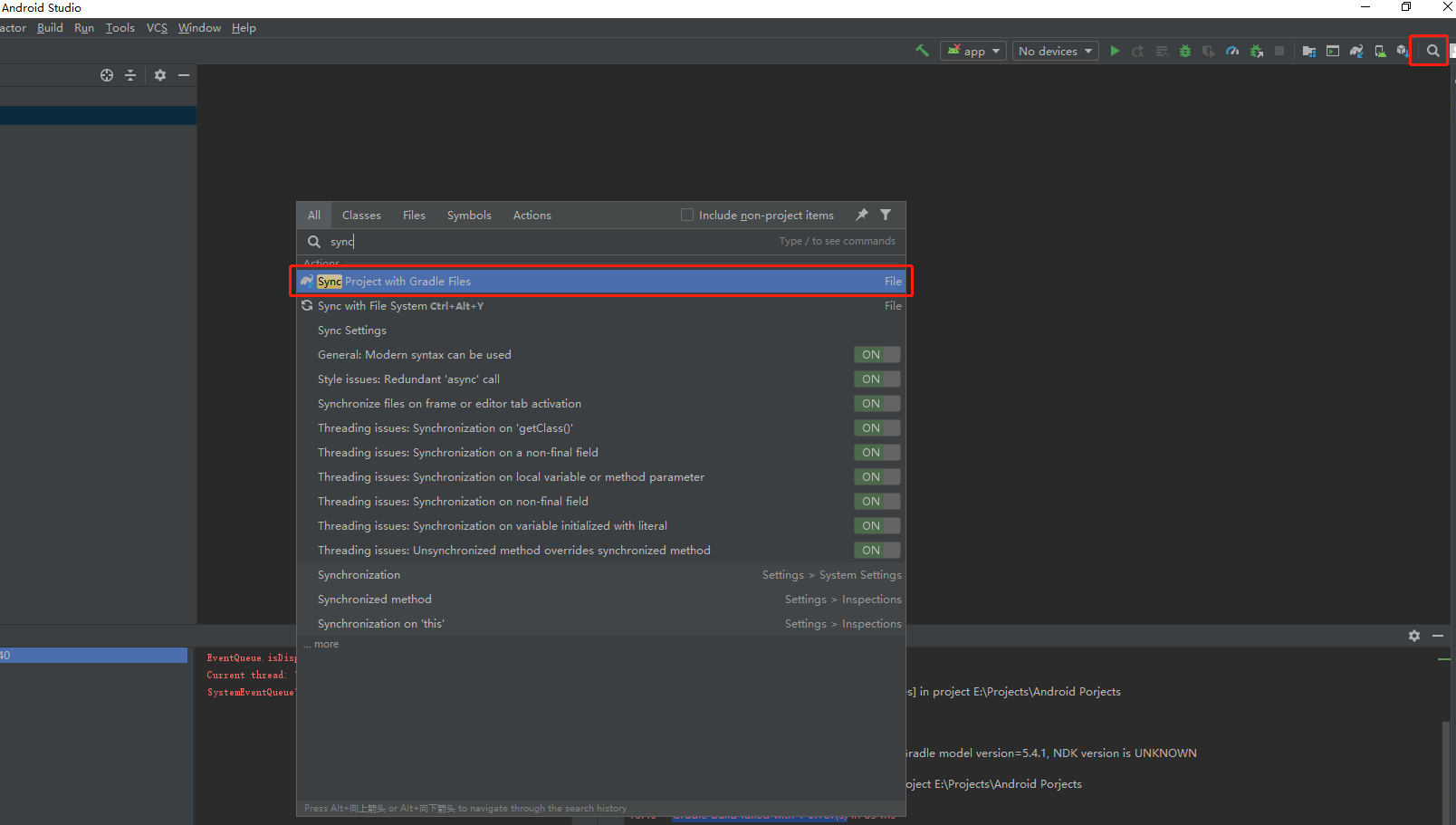1456x825 pixels.
Task: Click the filter funnel icon in search popup
Action: [x=886, y=215]
